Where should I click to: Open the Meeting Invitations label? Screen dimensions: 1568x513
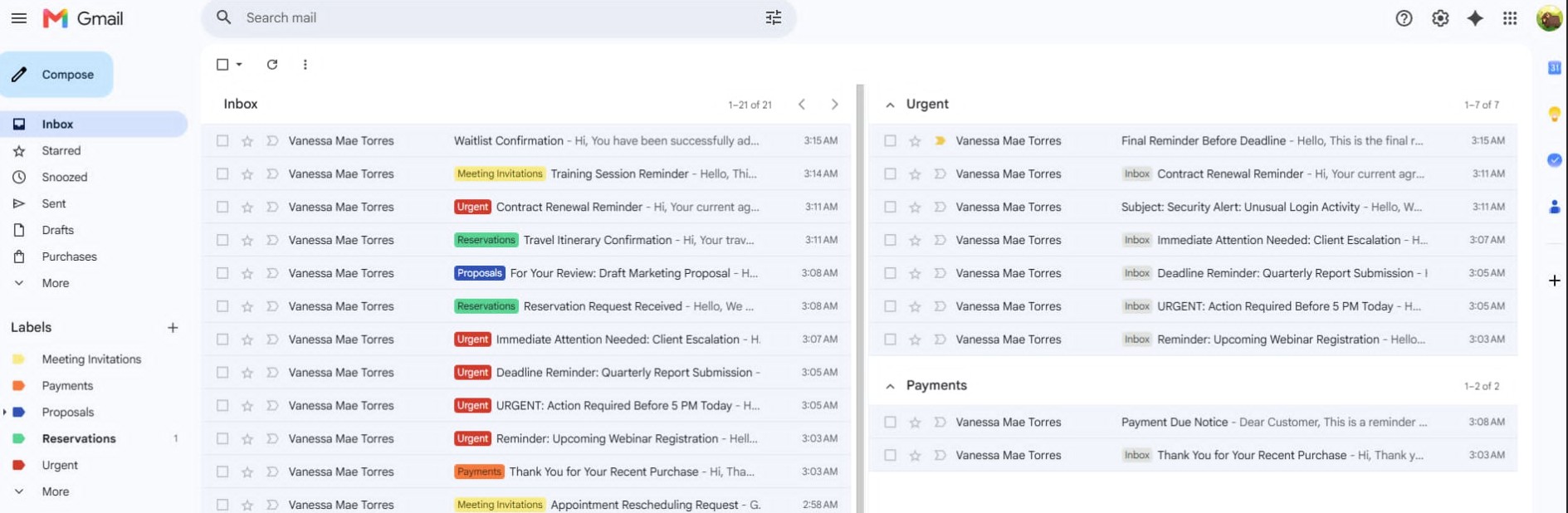click(x=91, y=359)
